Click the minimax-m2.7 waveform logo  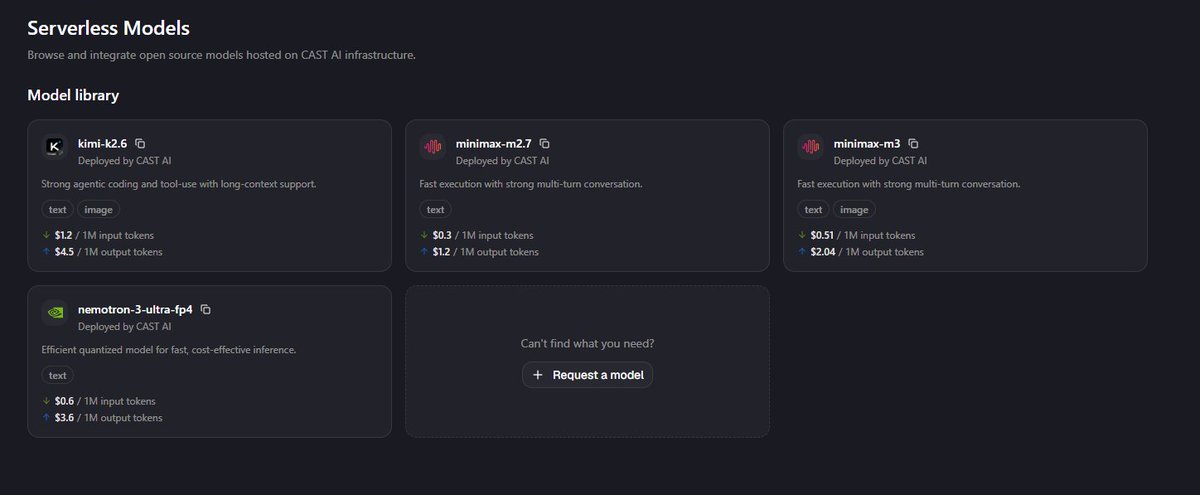(x=432, y=147)
